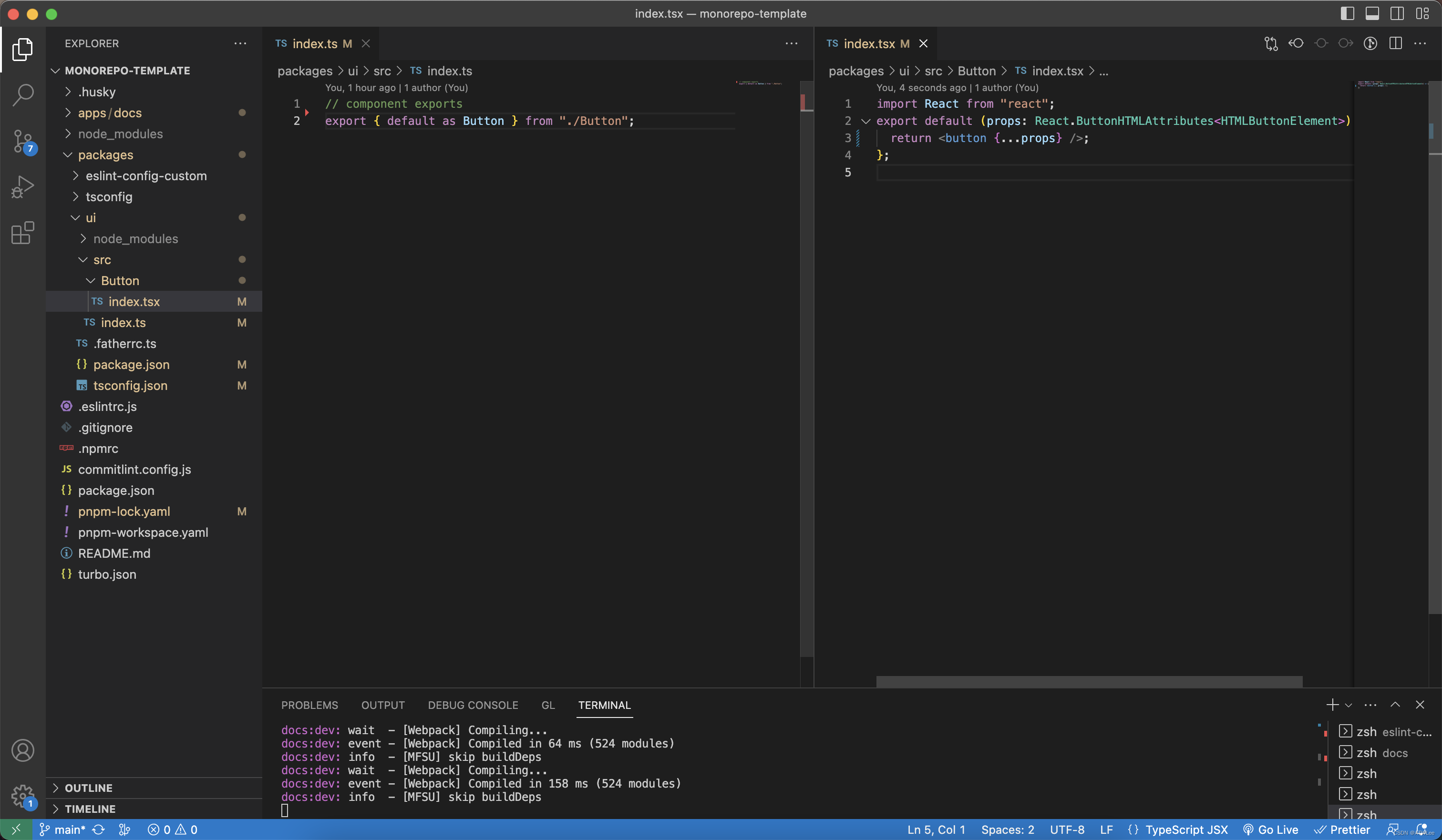Open tsconfig.json under ui folder
1442x840 pixels.
pos(154,385)
